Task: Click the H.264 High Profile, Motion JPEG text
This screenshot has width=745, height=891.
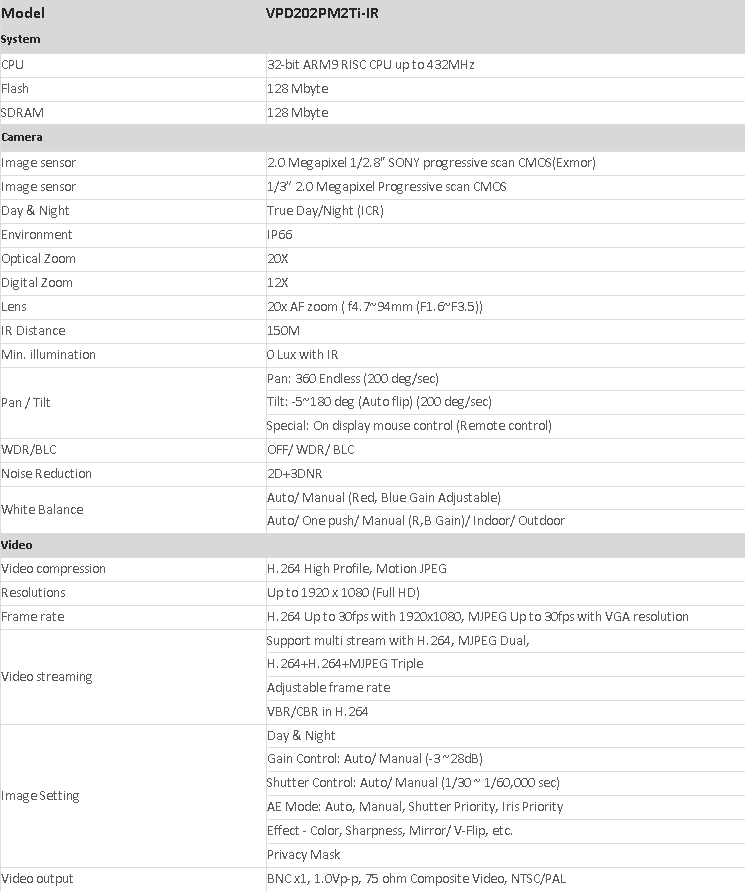Action: pyautogui.click(x=356, y=568)
